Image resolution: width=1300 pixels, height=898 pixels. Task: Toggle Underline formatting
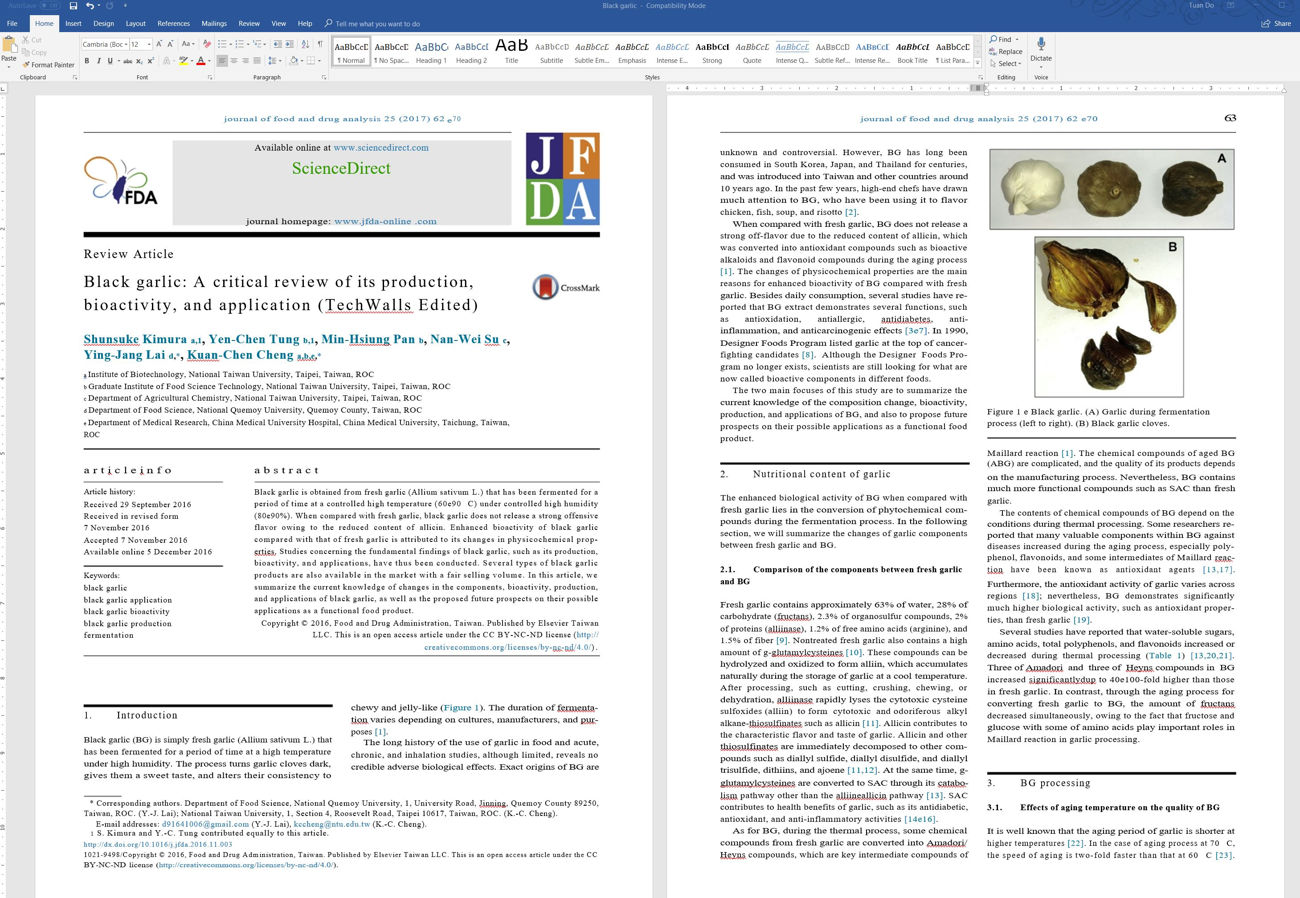[x=110, y=61]
